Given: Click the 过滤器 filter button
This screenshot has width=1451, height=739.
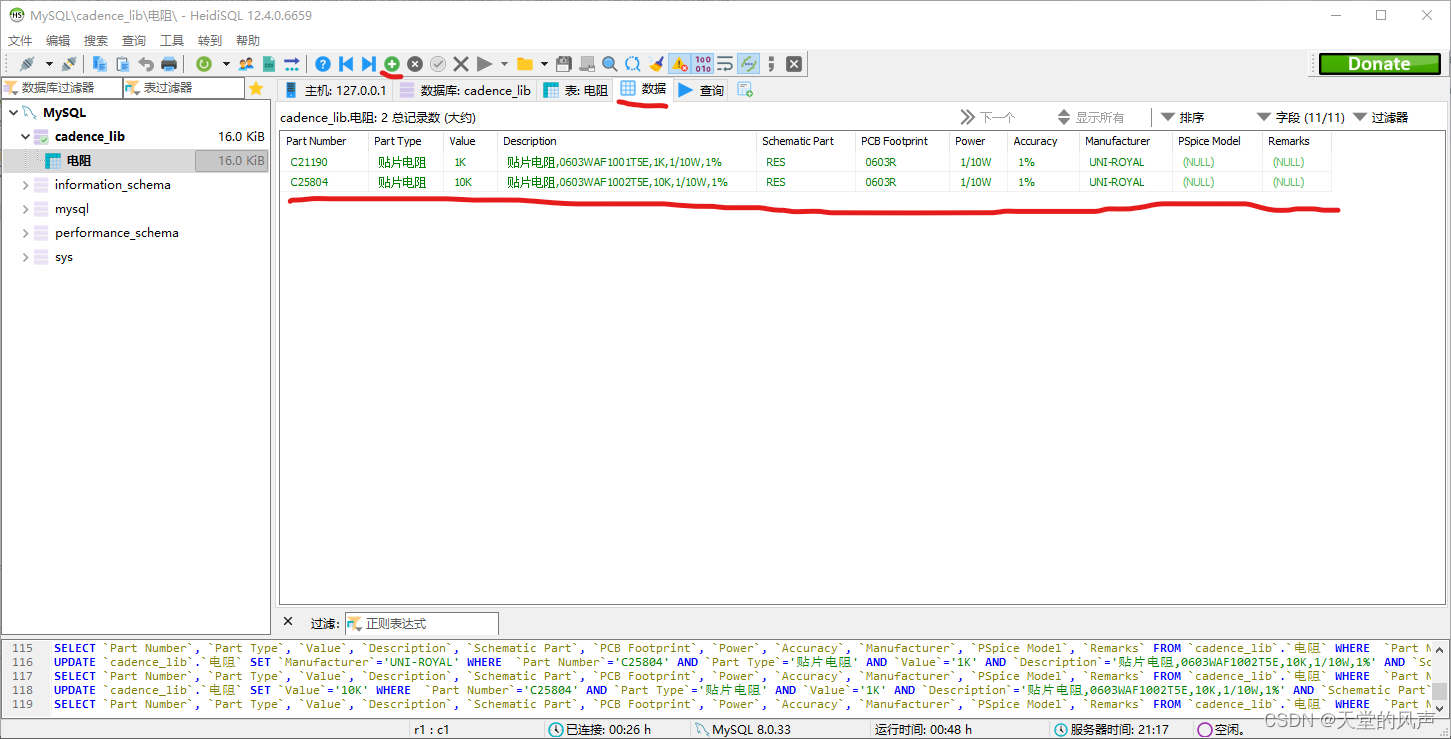Looking at the screenshot, I should [1380, 117].
